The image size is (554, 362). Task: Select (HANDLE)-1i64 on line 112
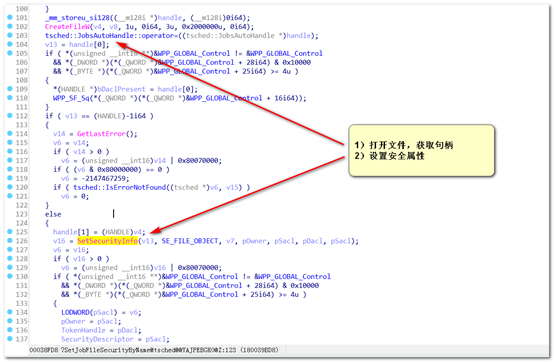pyautogui.click(x=119, y=116)
